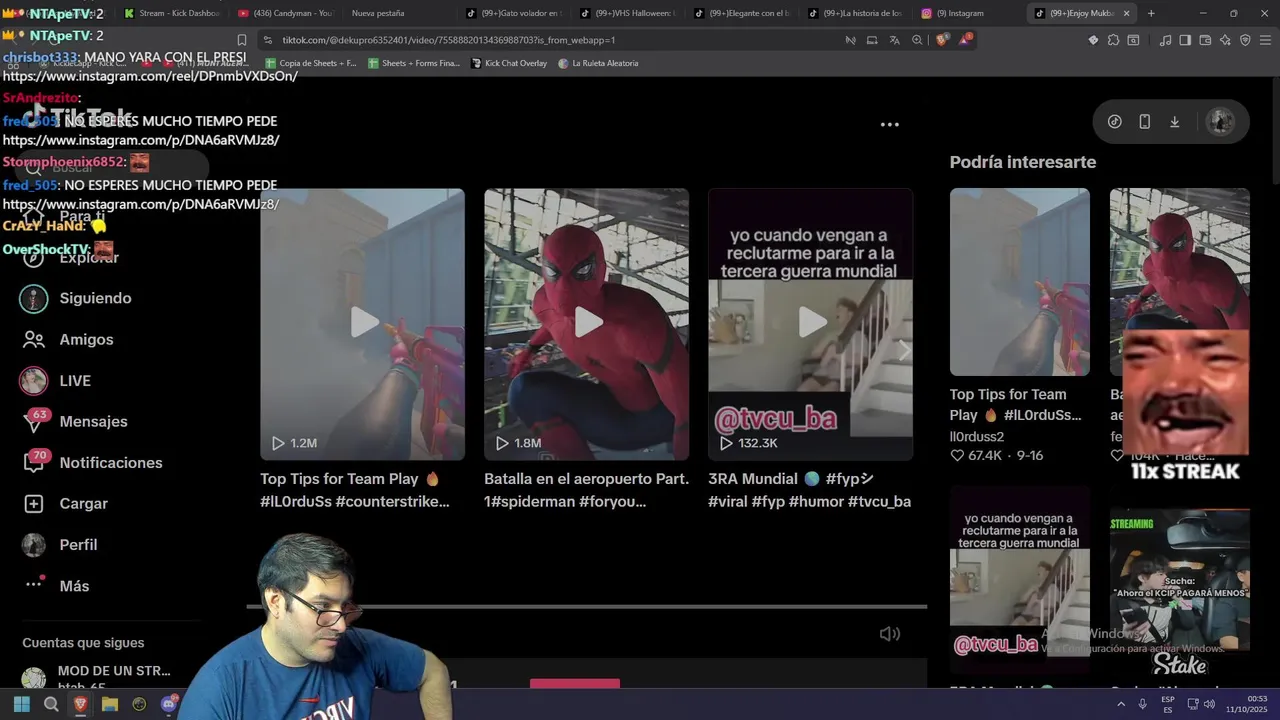Click the TikTok coins icon in top pill

click(x=1115, y=122)
